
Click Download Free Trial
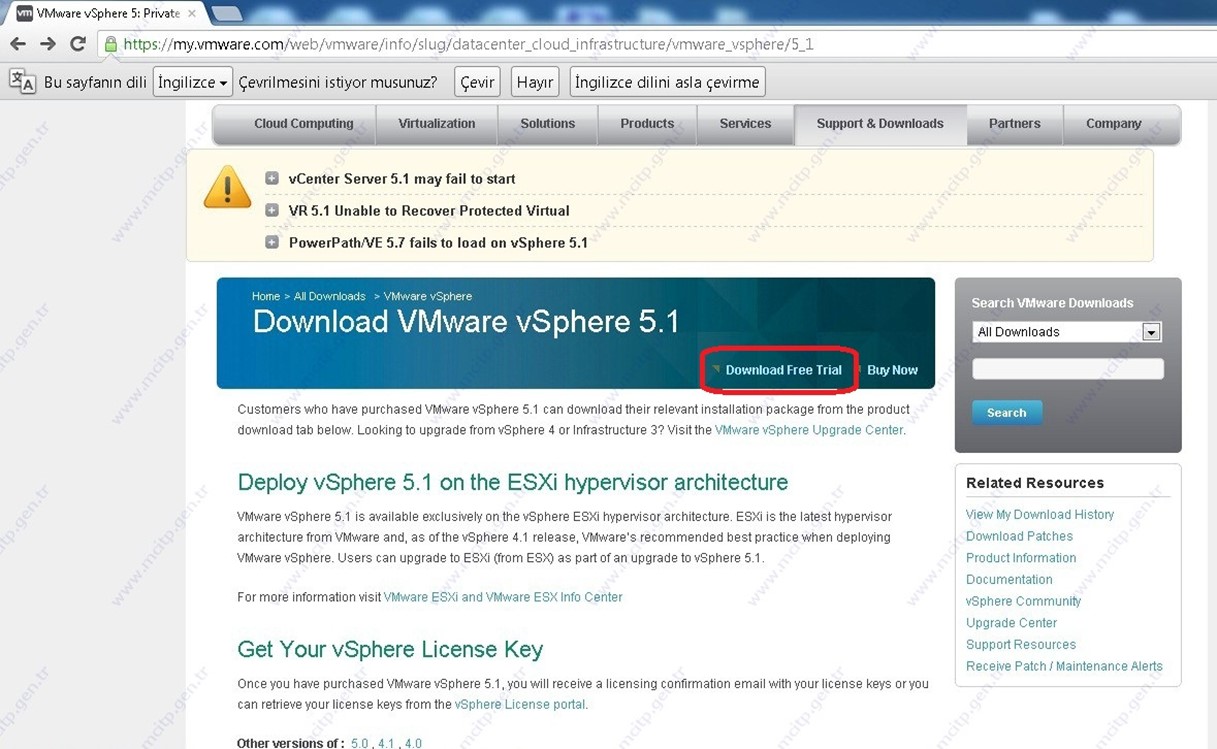[784, 370]
